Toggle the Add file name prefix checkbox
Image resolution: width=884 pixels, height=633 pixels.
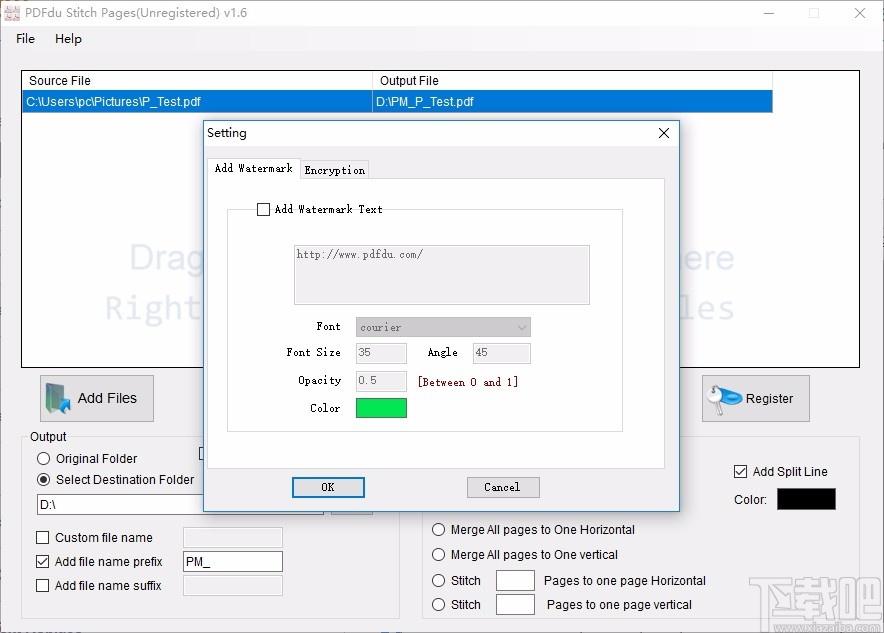[42, 561]
